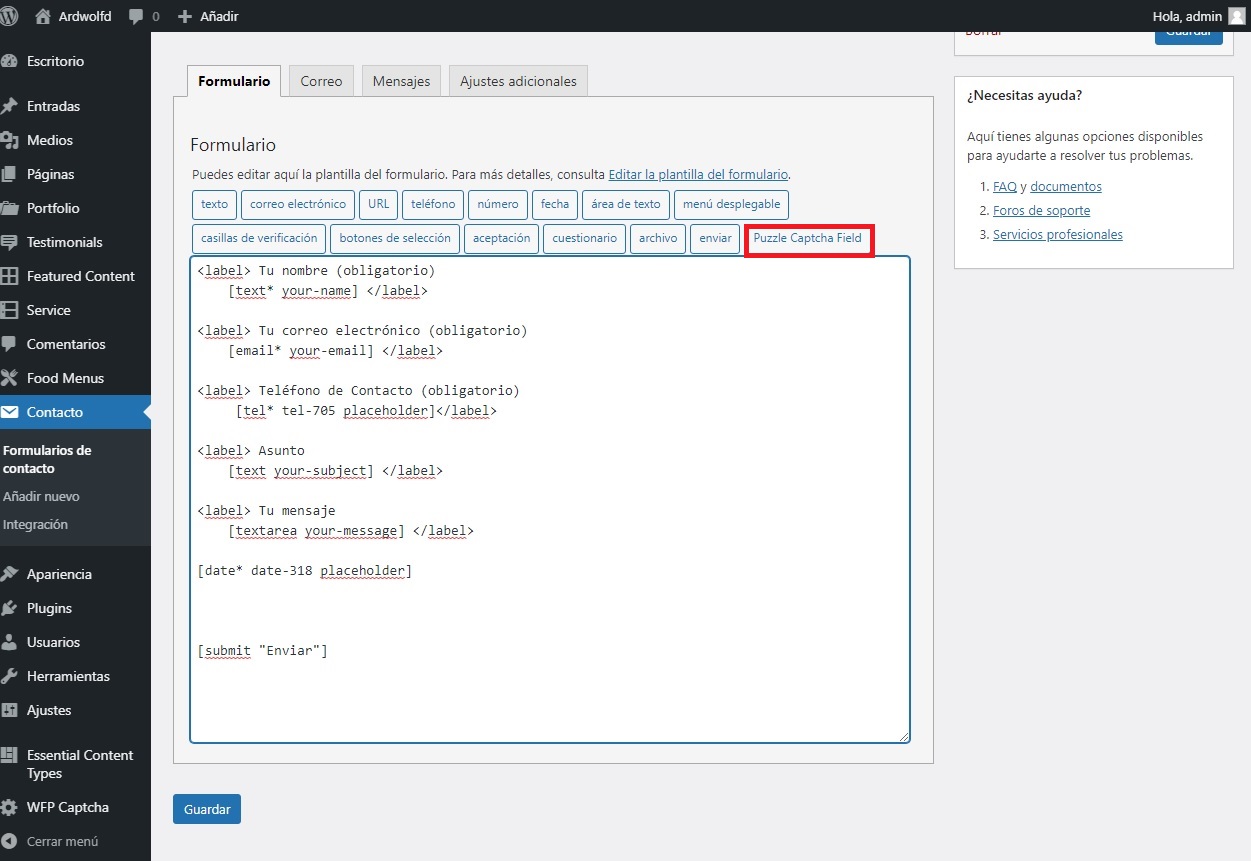Insert the Puzzle Captcha Field tag
Viewport: 1251px width, 861px height.
808,238
